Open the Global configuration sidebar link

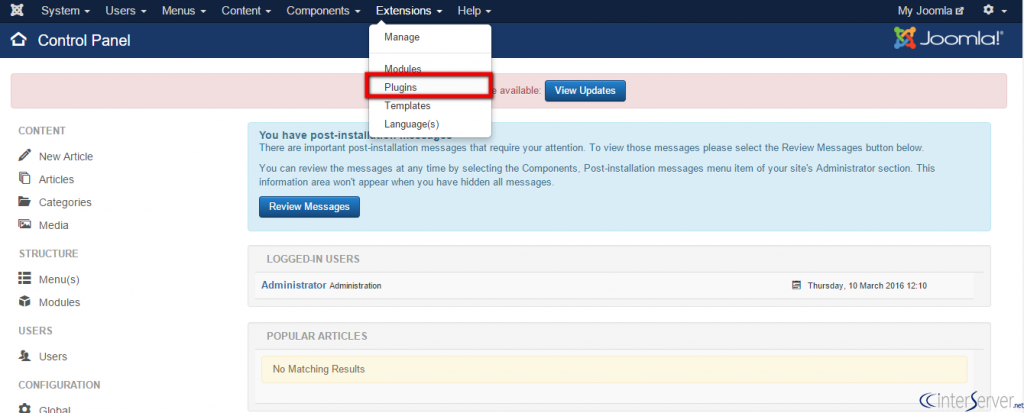[x=55, y=409]
